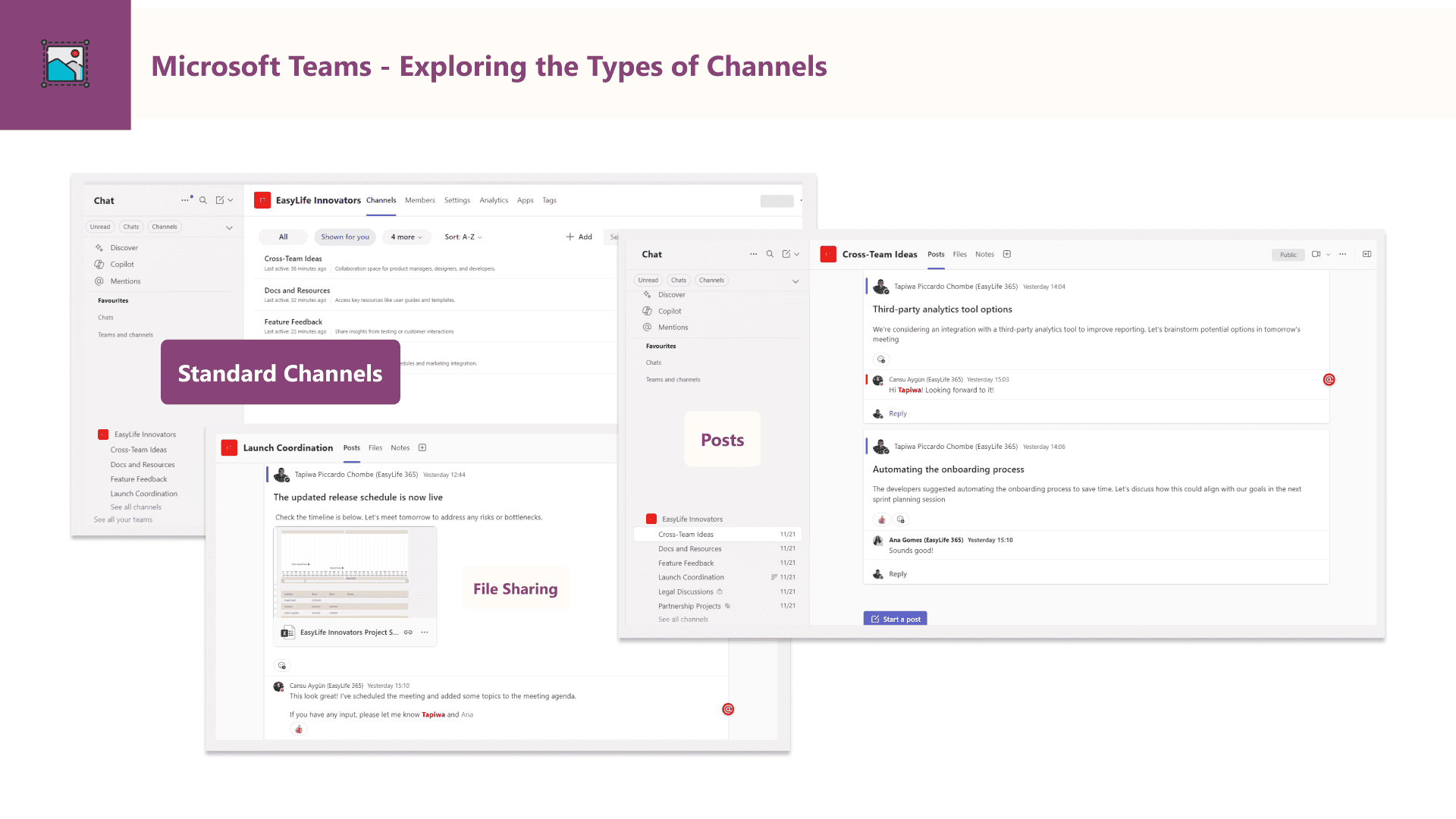Click the add tab plus icon beside Notes in Cross-Team Ideas
1456x819 pixels.
coord(1007,255)
